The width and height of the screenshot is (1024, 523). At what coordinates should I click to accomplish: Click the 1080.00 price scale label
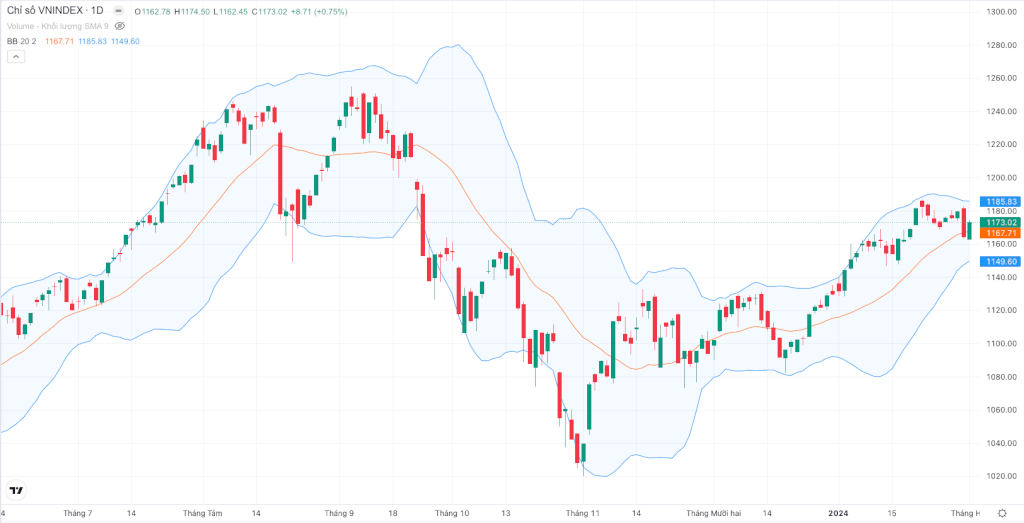coord(1001,377)
